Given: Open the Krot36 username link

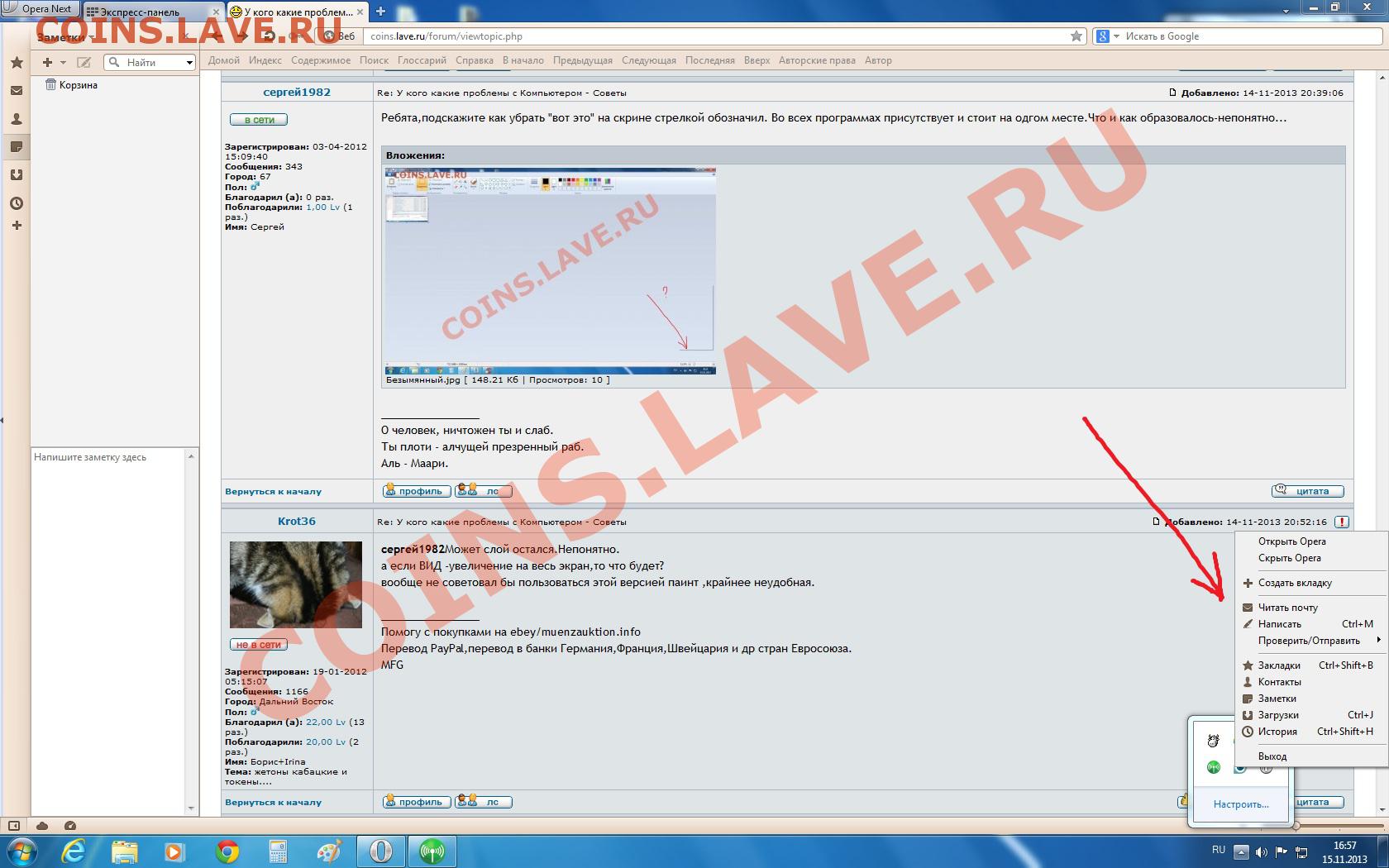Looking at the screenshot, I should point(297,522).
